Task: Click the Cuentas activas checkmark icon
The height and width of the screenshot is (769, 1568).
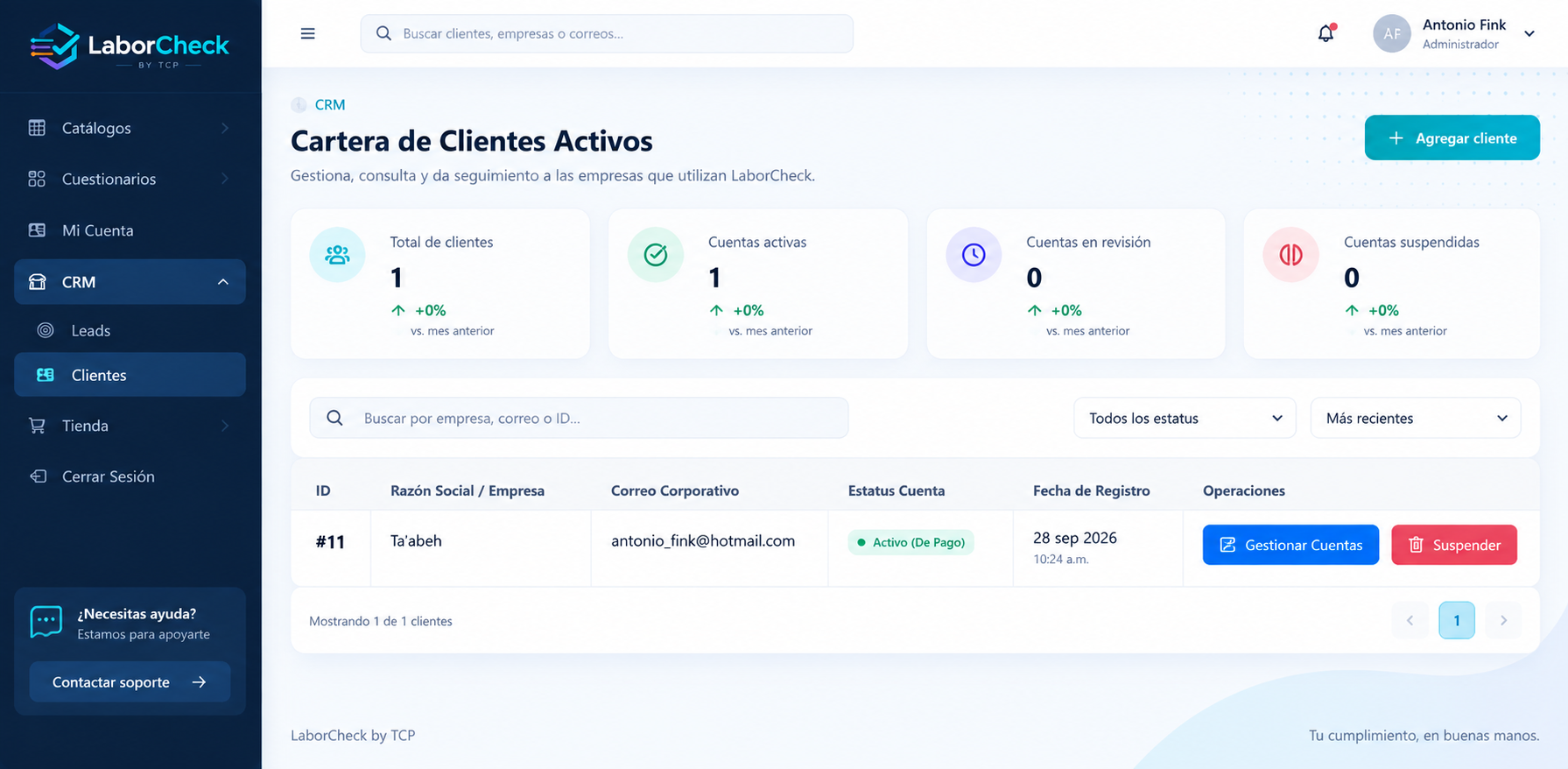Action: pyautogui.click(x=656, y=255)
